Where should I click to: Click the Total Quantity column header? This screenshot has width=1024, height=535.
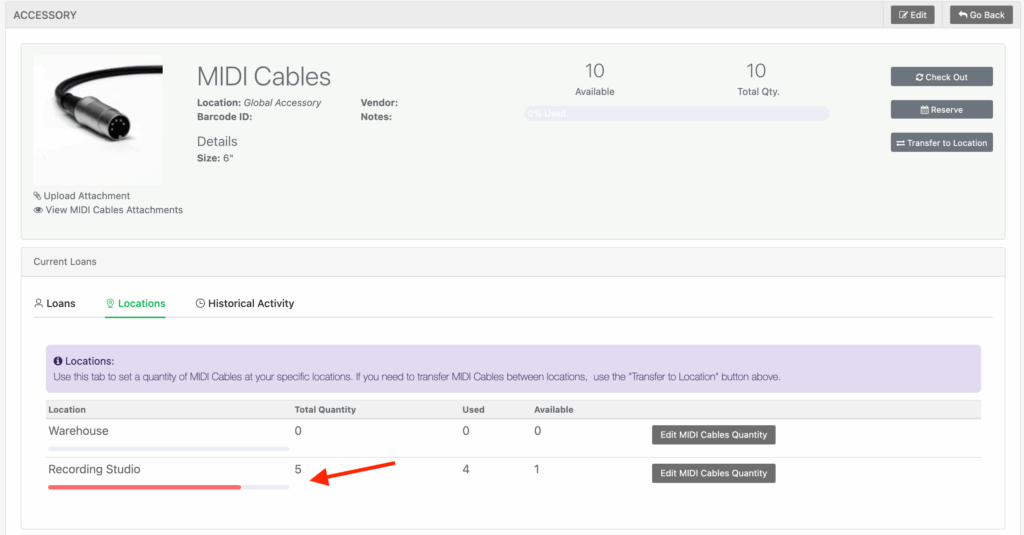tap(325, 410)
